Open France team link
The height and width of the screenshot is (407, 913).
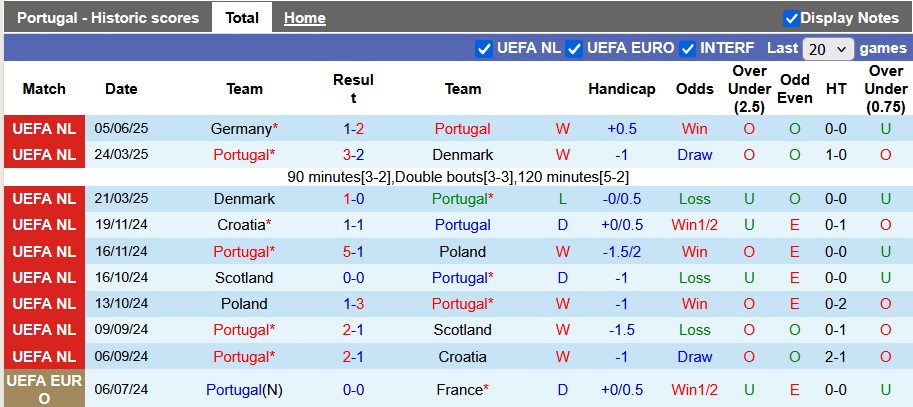click(x=461, y=390)
